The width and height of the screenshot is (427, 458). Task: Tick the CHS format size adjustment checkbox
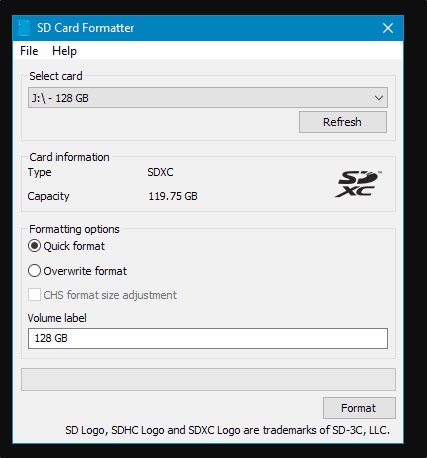click(34, 295)
